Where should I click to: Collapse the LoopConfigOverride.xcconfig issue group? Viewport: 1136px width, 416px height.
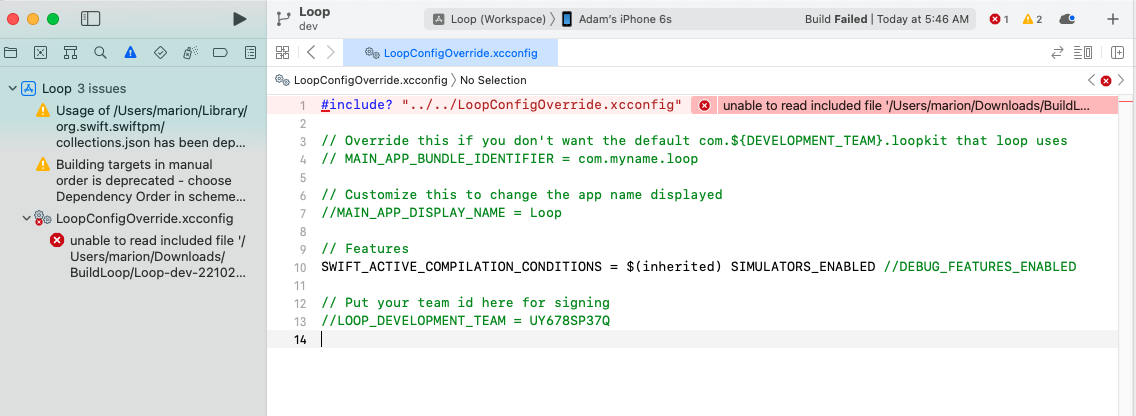click(27, 218)
